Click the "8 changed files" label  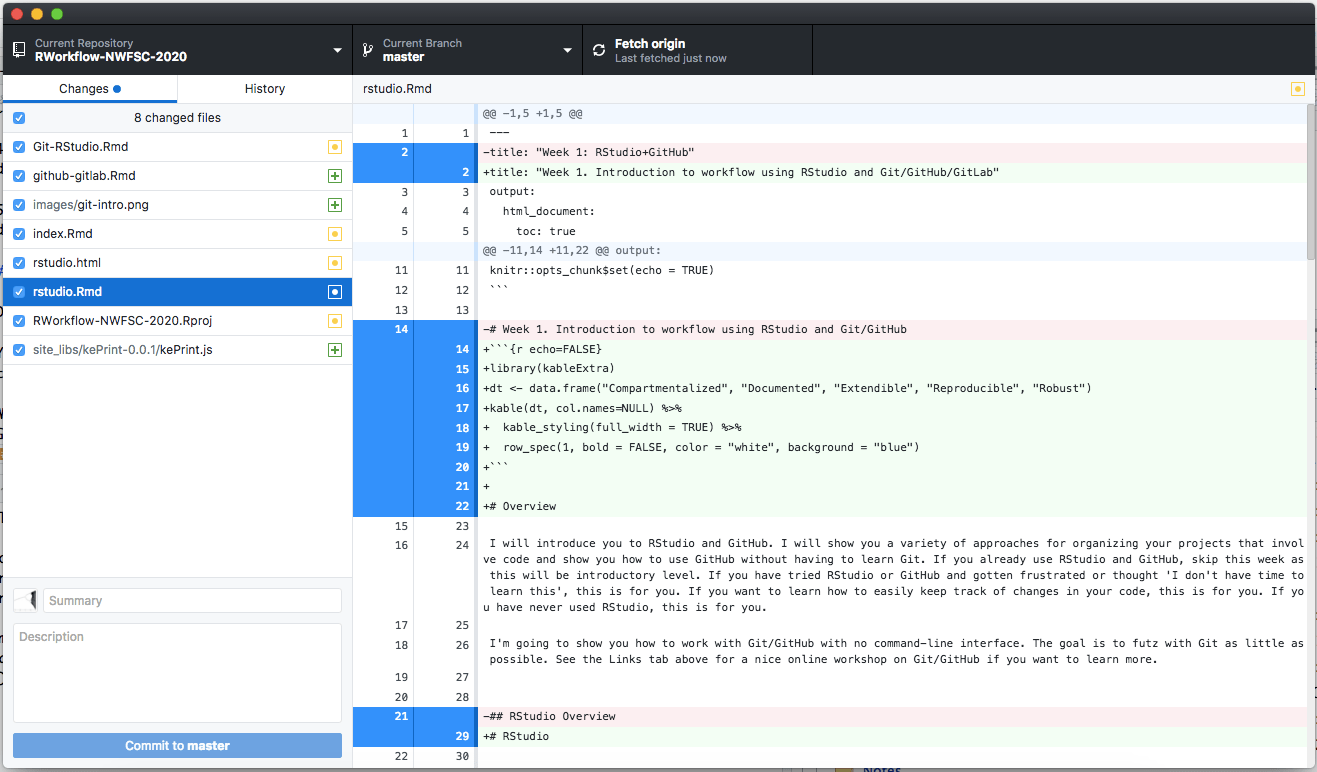click(x=178, y=118)
